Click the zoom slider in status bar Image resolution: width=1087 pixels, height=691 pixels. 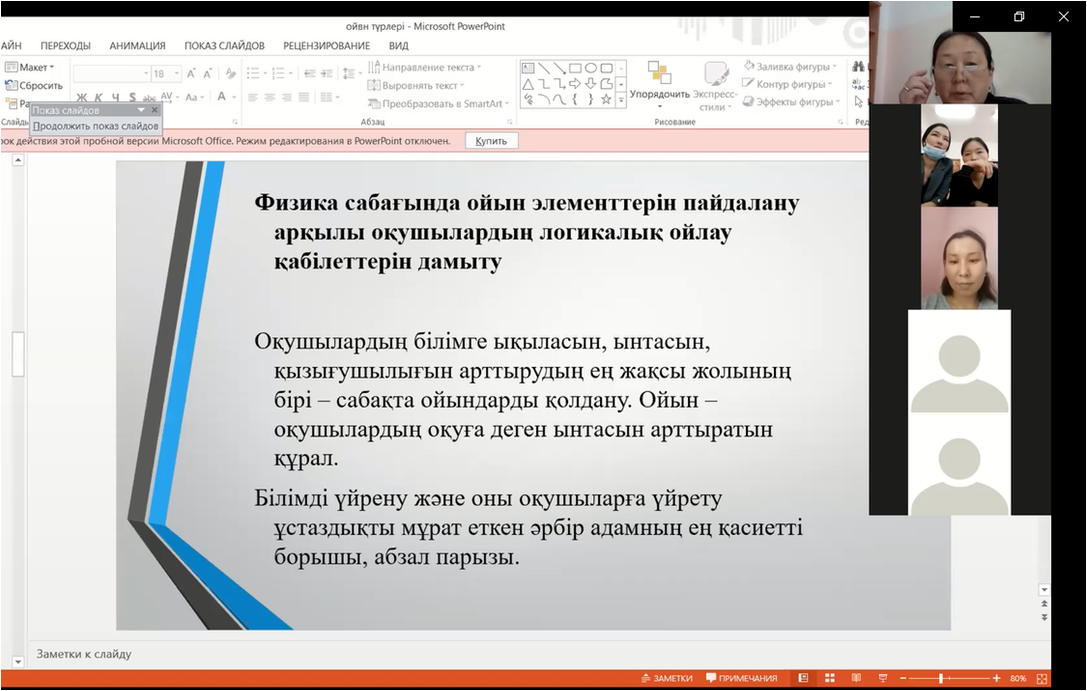tap(941, 678)
